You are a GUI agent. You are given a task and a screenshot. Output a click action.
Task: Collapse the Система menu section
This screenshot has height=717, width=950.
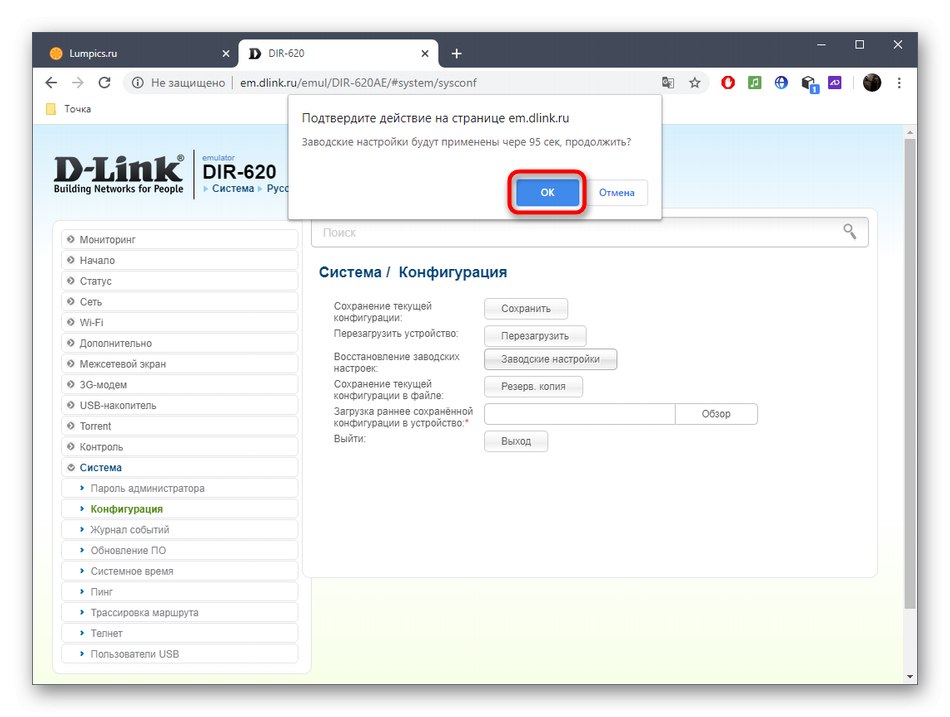point(179,467)
